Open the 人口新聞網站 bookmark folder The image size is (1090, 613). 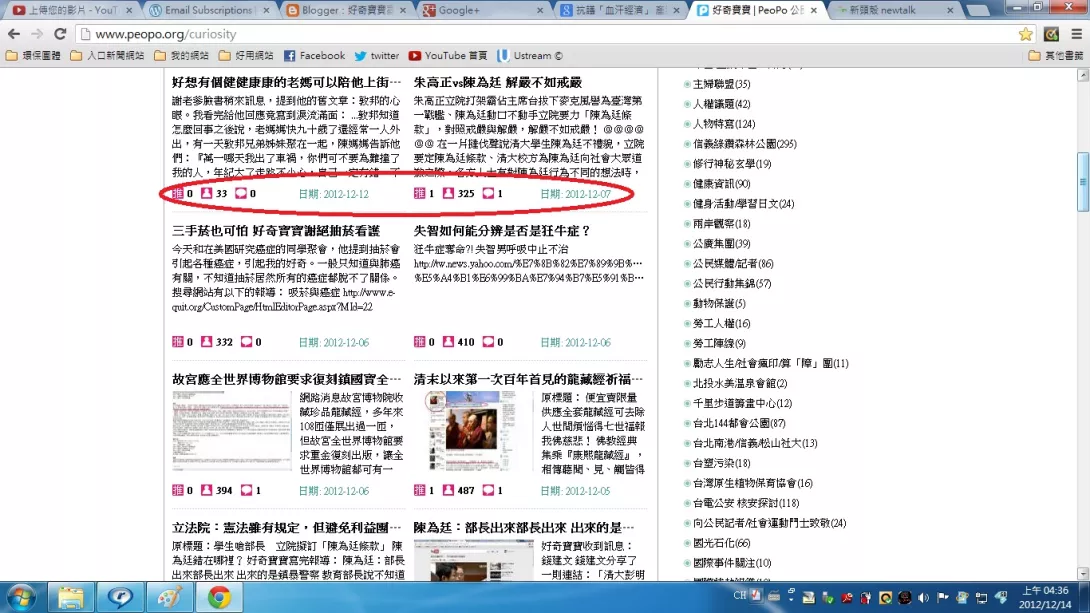pos(107,56)
